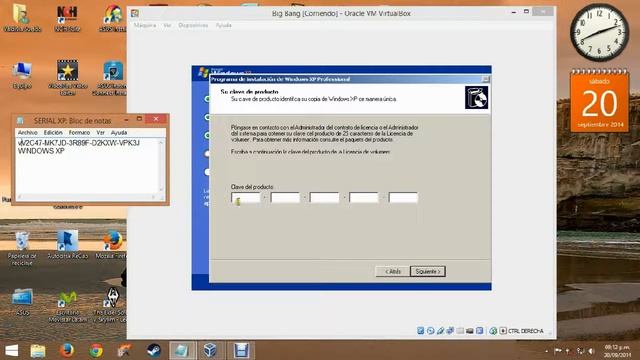Click the Notepad horizontal scrollbar
The image size is (640, 360).
tap(87, 197)
